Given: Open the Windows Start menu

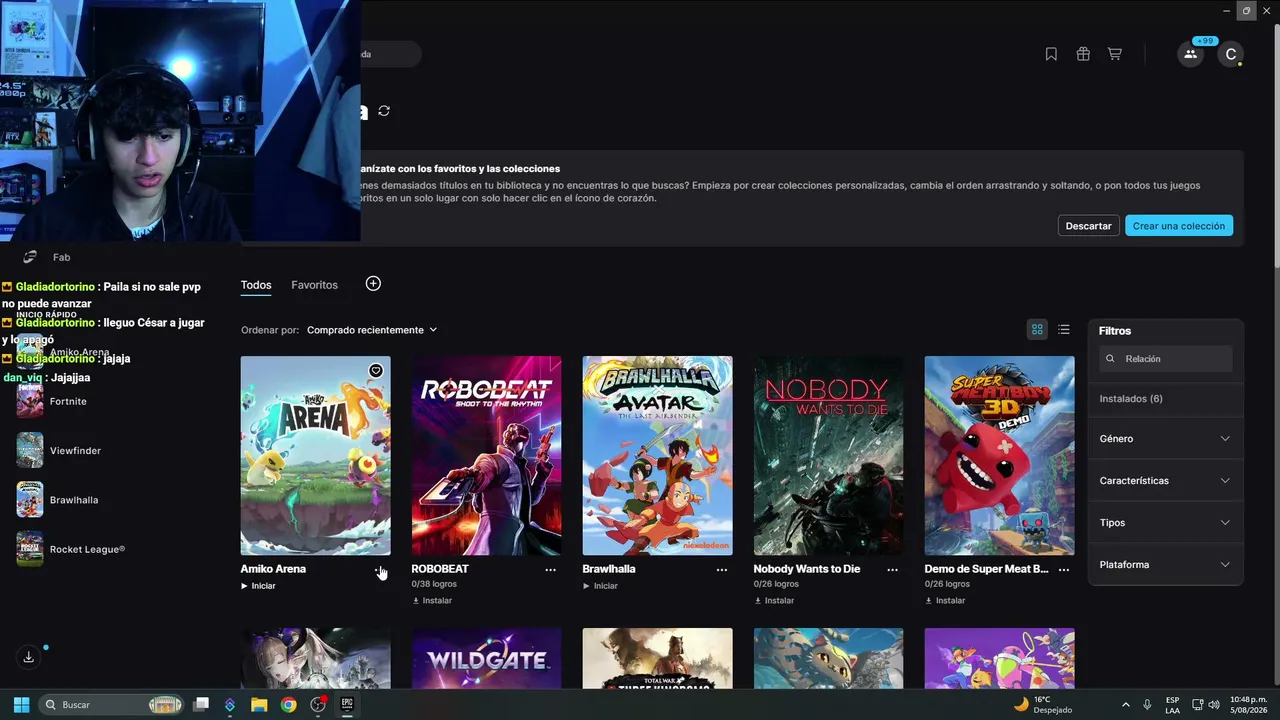Looking at the screenshot, I should (21, 705).
